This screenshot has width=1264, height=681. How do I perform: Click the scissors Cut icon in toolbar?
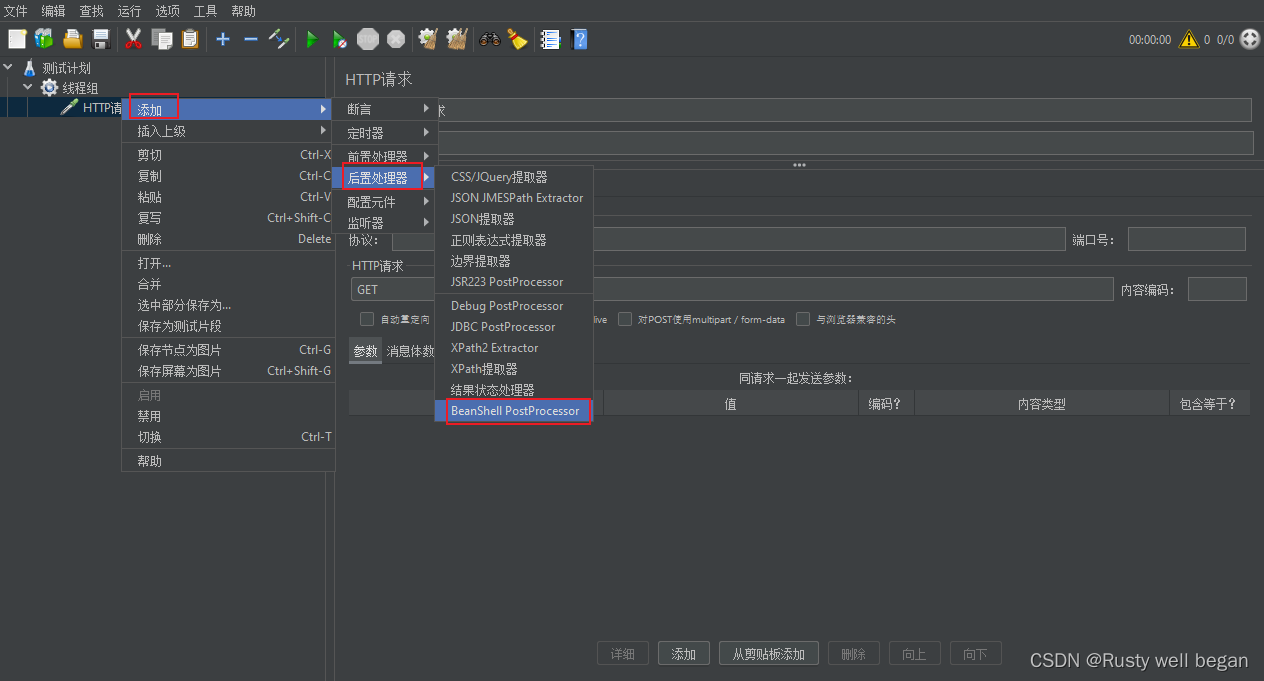(x=133, y=39)
